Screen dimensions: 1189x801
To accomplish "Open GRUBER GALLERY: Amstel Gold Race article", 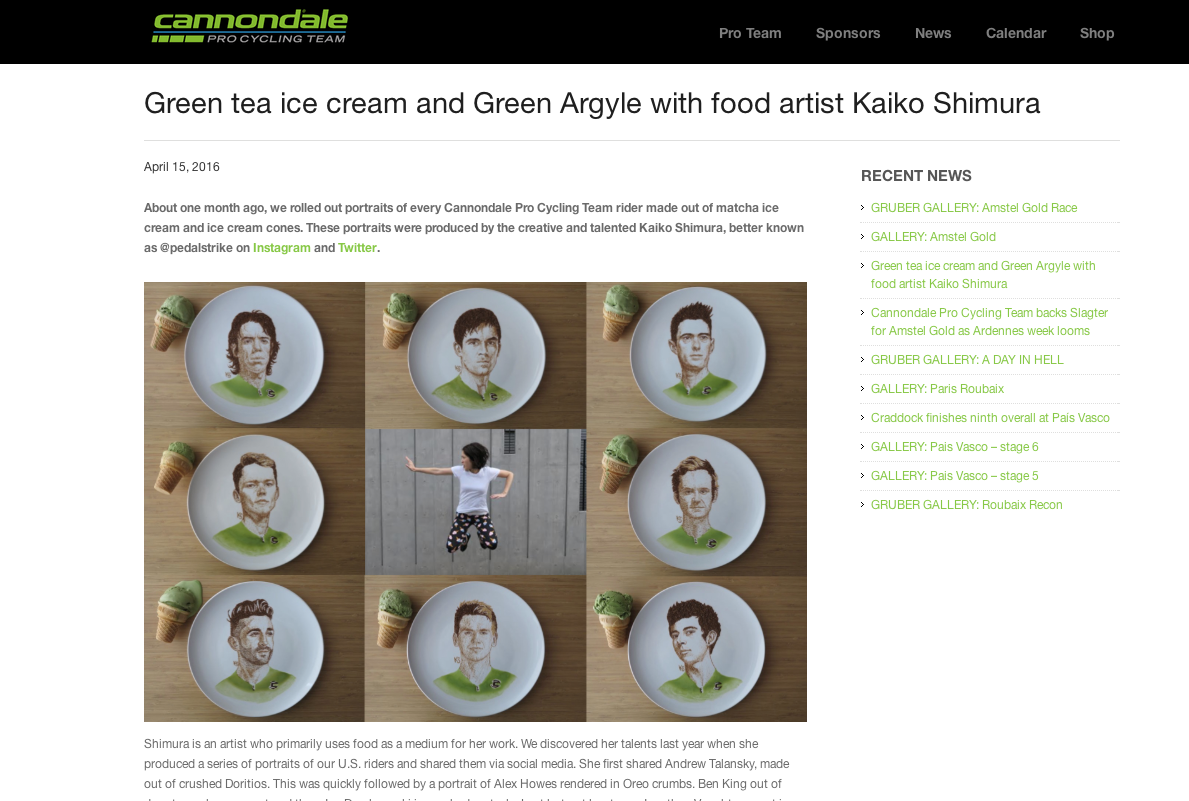I will coord(974,208).
